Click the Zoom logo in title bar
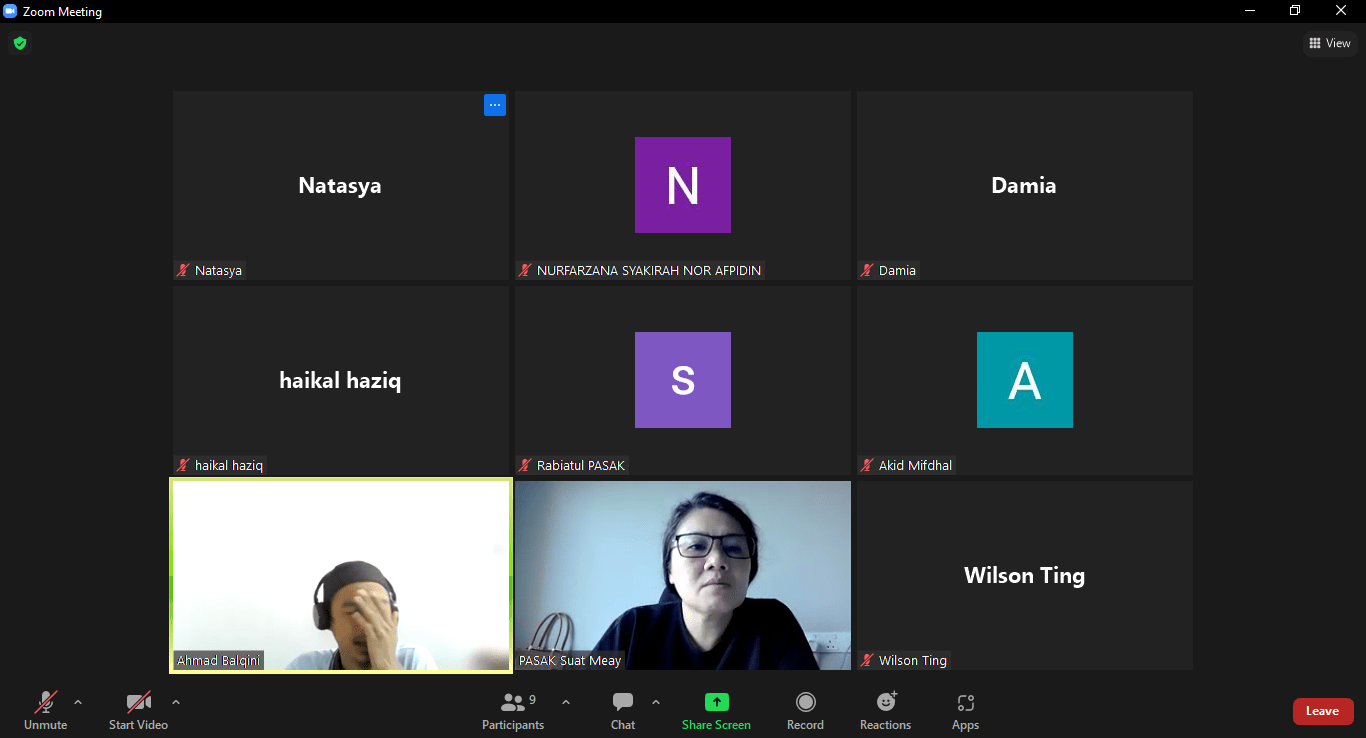 point(11,12)
